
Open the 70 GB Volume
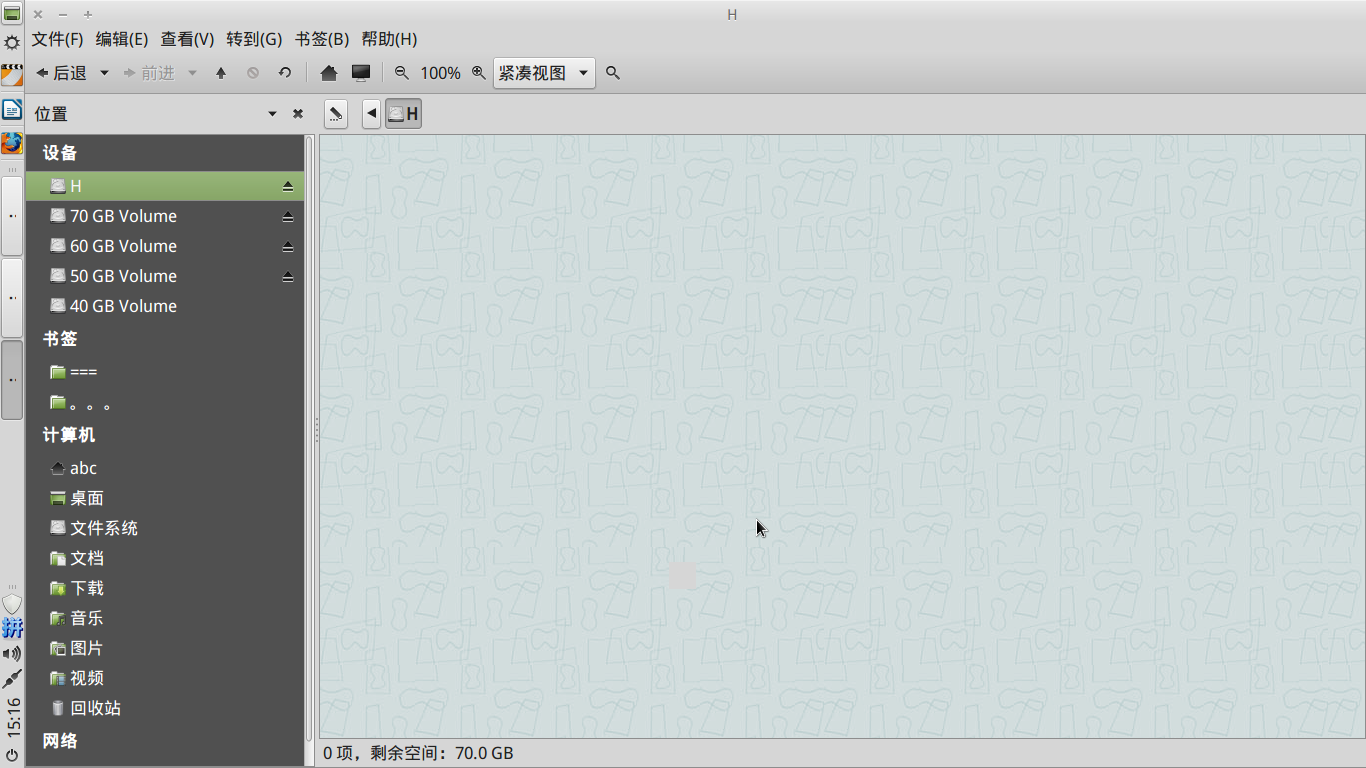tap(165, 216)
